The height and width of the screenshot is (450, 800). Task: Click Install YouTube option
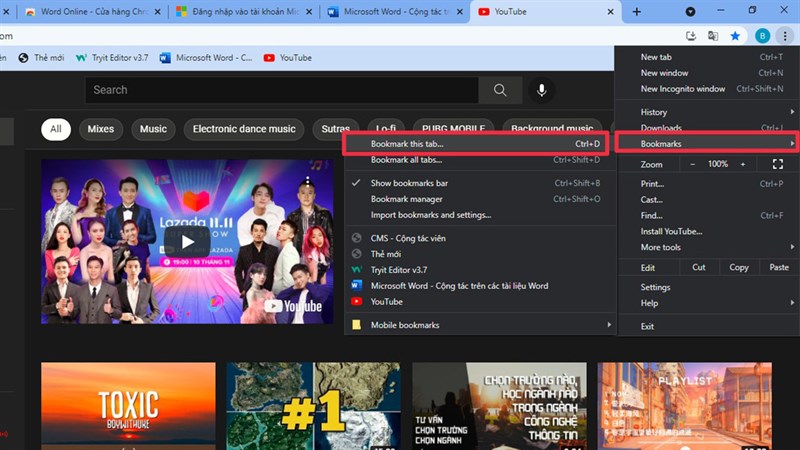click(x=708, y=232)
